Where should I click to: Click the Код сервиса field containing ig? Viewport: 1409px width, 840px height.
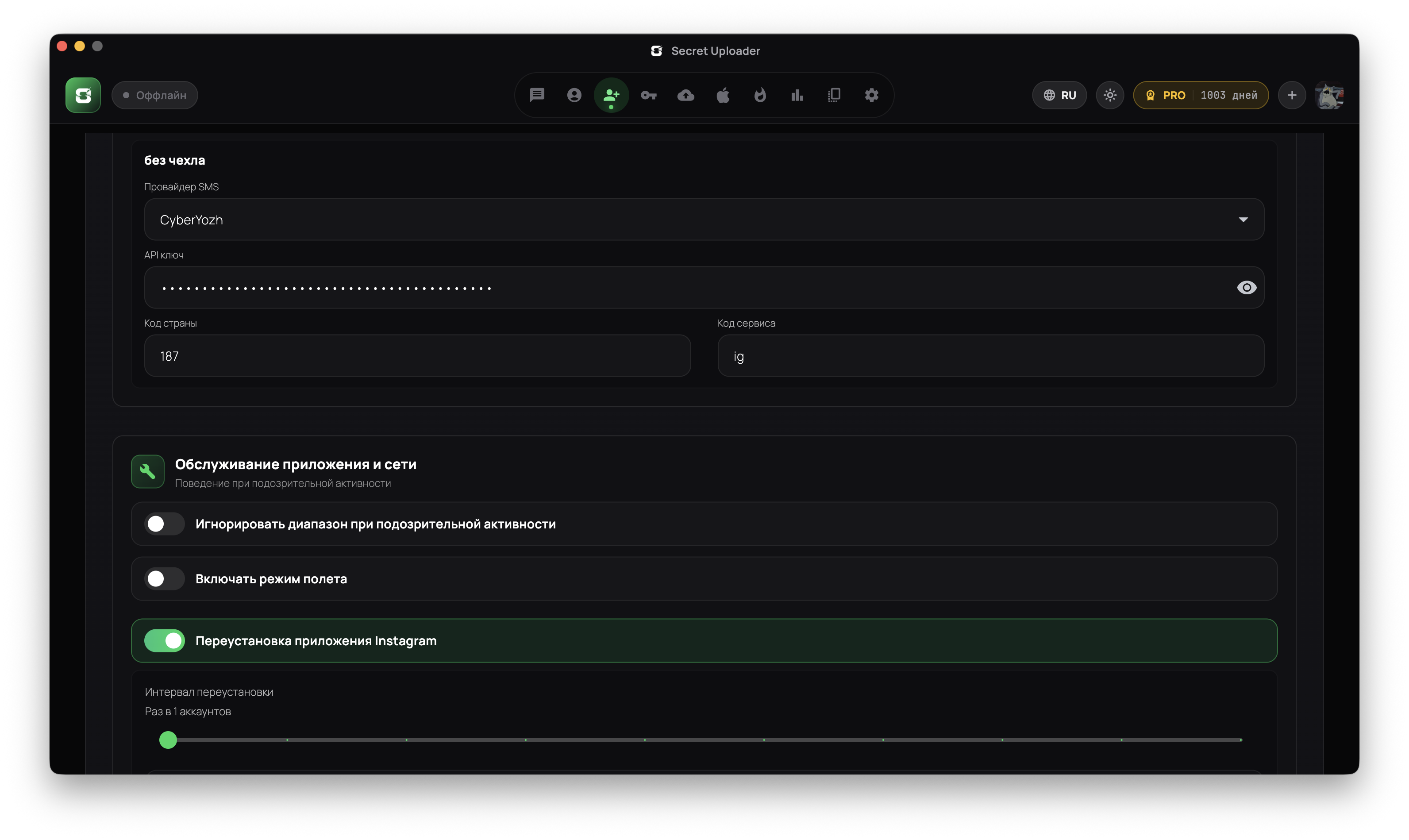click(x=990, y=356)
